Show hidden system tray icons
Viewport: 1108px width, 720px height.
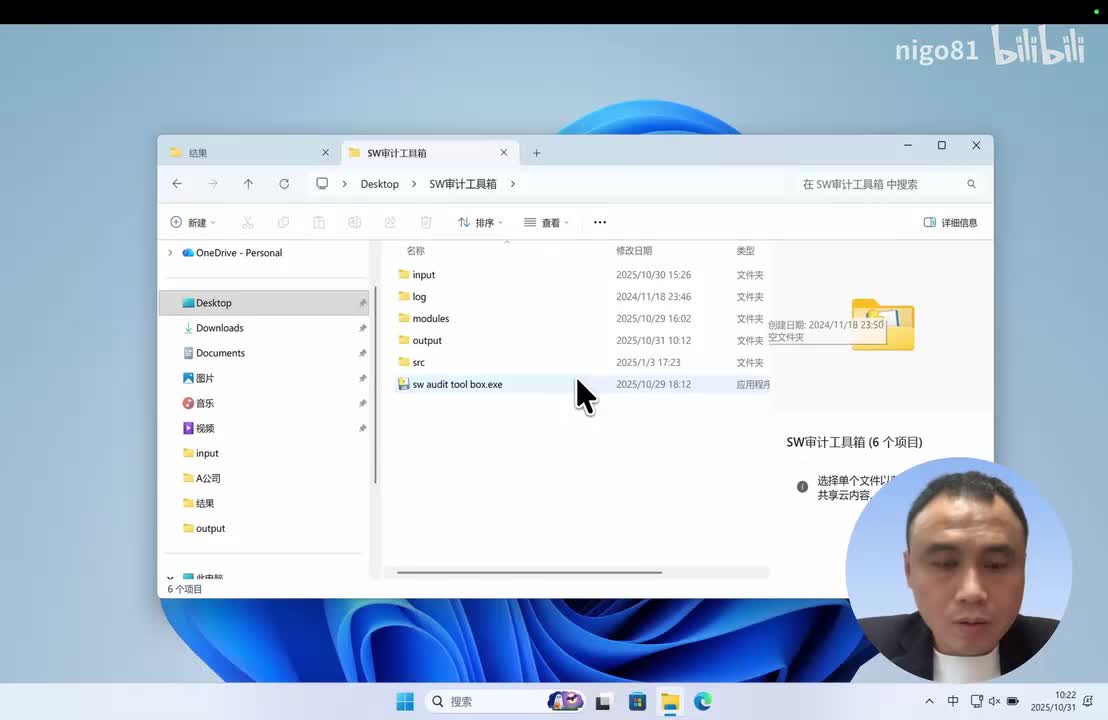point(929,702)
